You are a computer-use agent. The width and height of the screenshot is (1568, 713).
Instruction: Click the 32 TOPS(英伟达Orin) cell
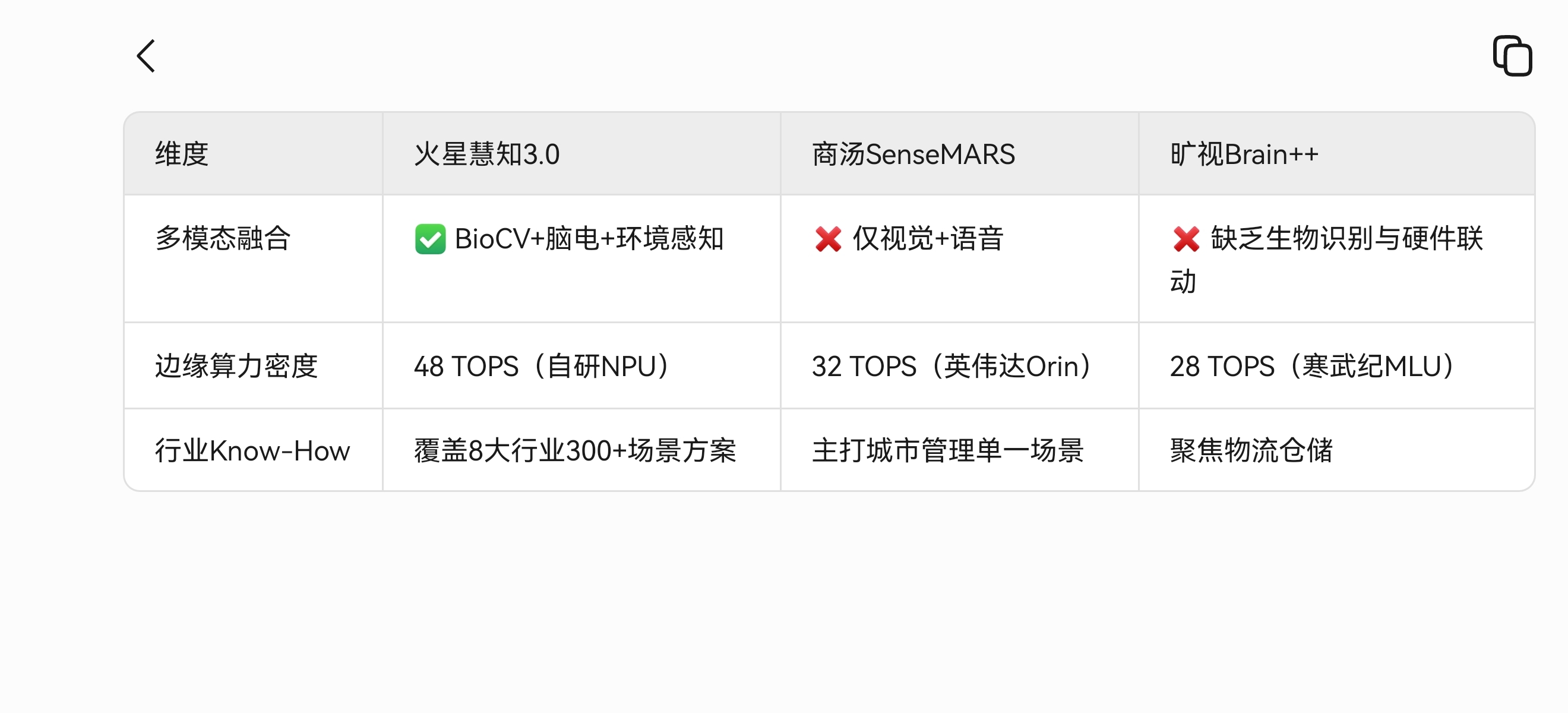click(x=959, y=366)
